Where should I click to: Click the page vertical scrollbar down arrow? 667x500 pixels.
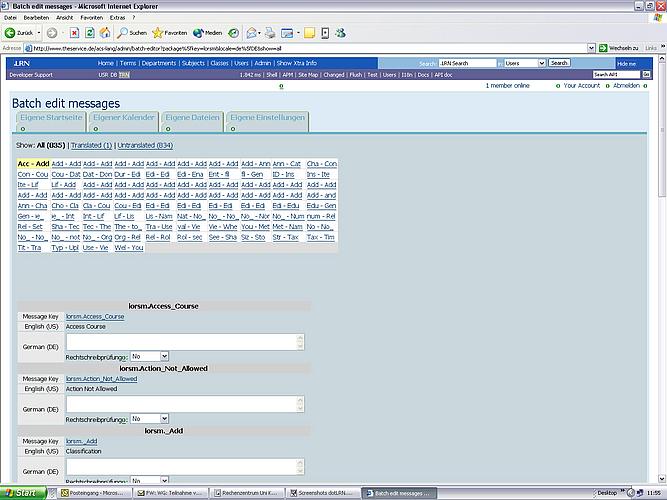(x=662, y=478)
